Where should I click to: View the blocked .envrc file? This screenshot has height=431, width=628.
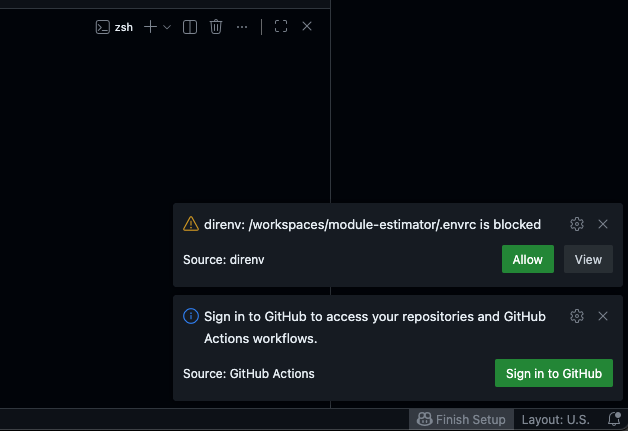588,260
